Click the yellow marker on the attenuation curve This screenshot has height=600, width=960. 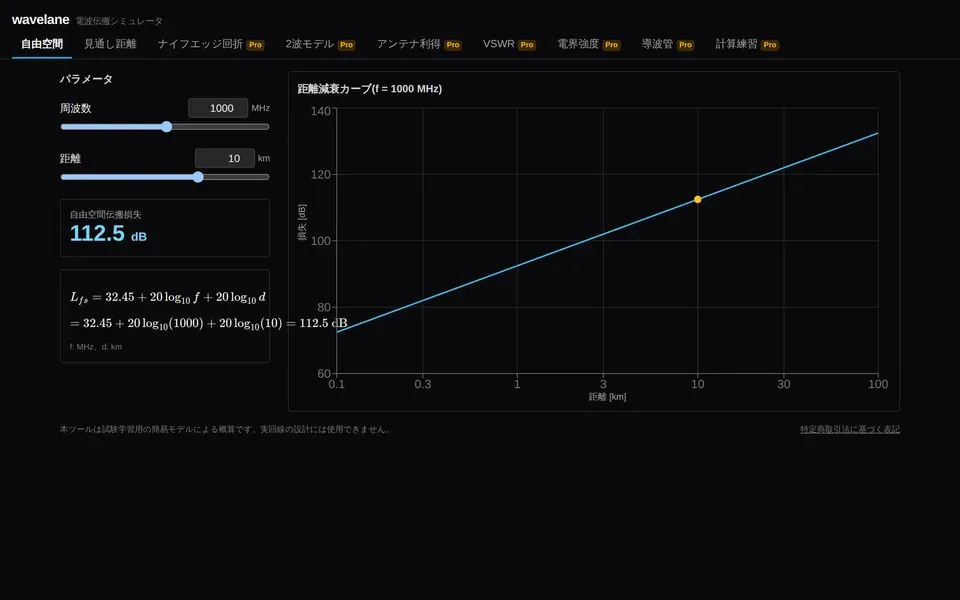pyautogui.click(x=697, y=200)
